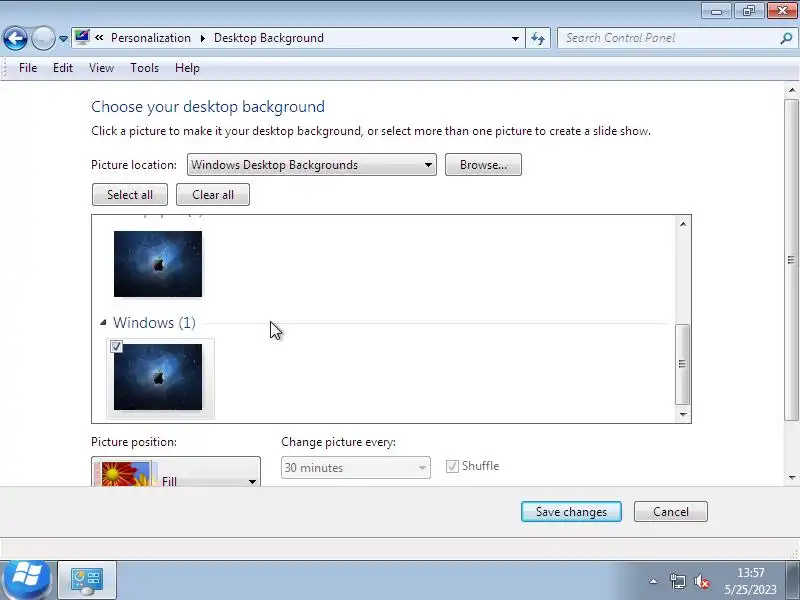This screenshot has height=600, width=800.
Task: Open the recent pages dropdown arrow
Action: tap(63, 38)
